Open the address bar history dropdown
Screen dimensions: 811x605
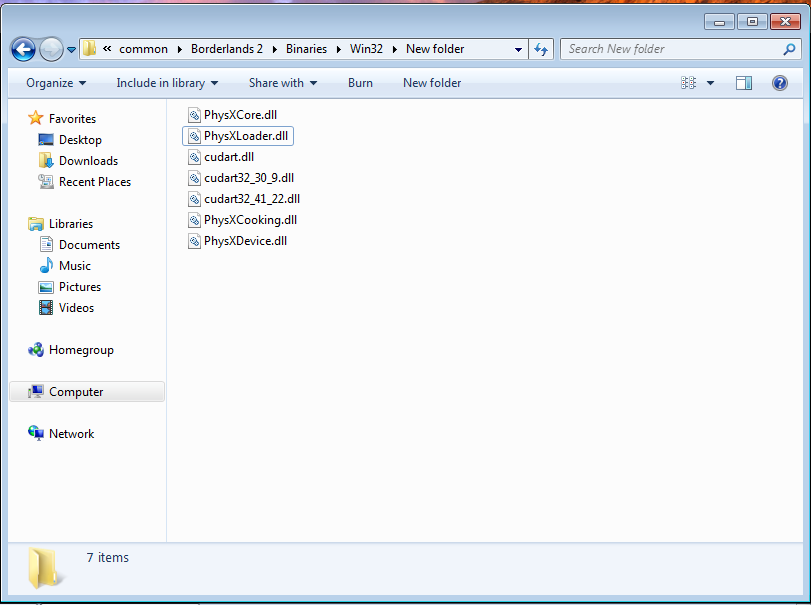pos(518,50)
